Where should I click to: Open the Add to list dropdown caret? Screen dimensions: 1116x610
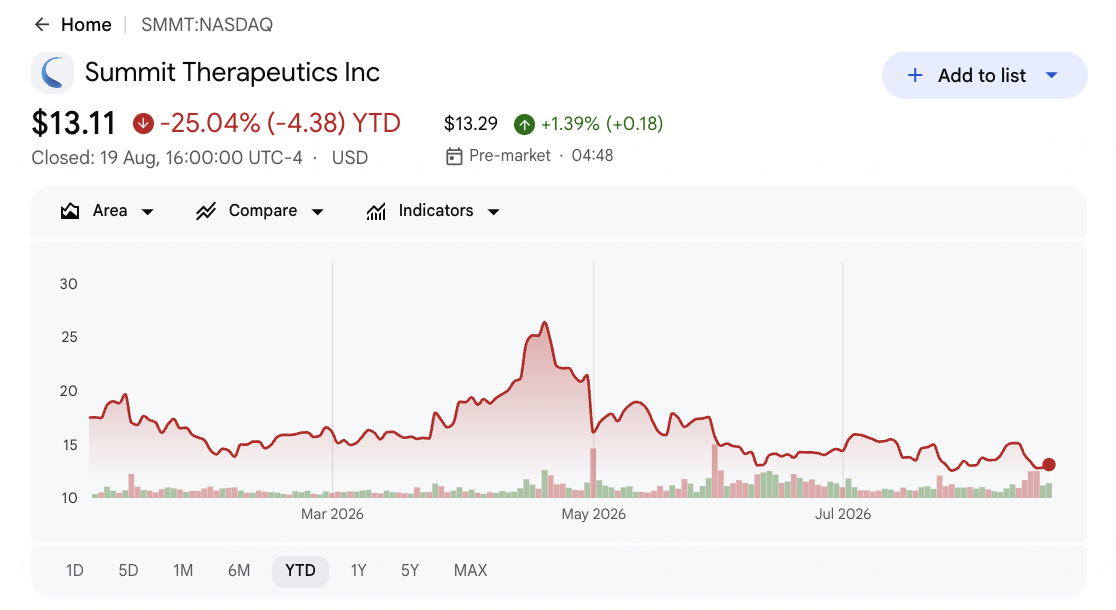1051,75
